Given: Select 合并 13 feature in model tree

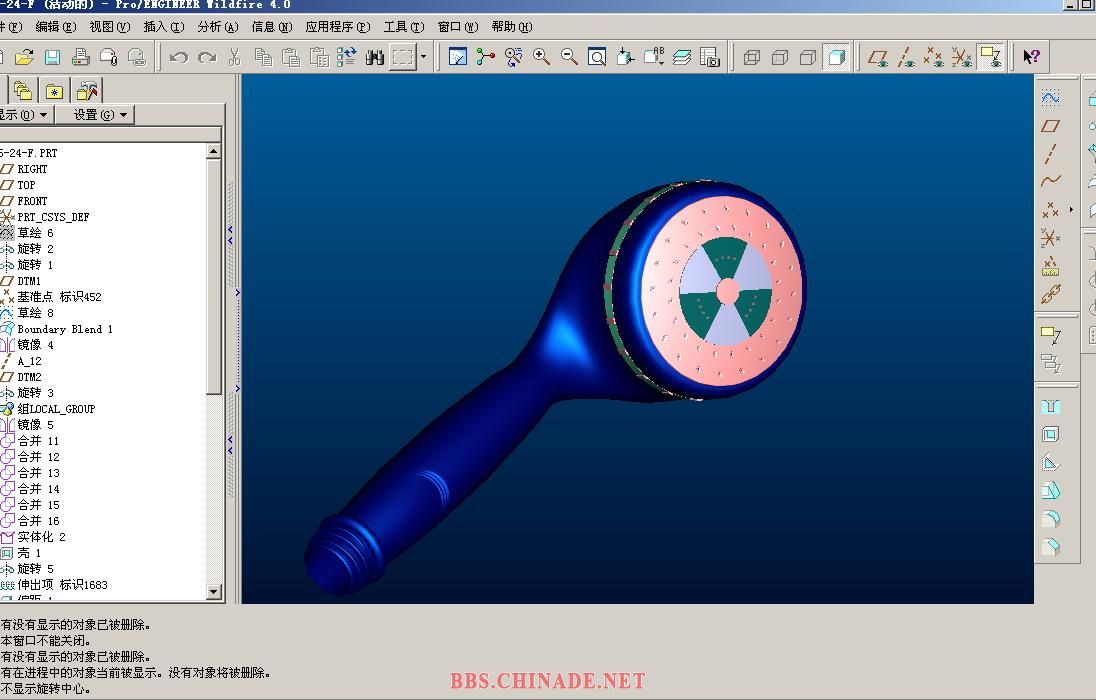Looking at the screenshot, I should tap(38, 473).
